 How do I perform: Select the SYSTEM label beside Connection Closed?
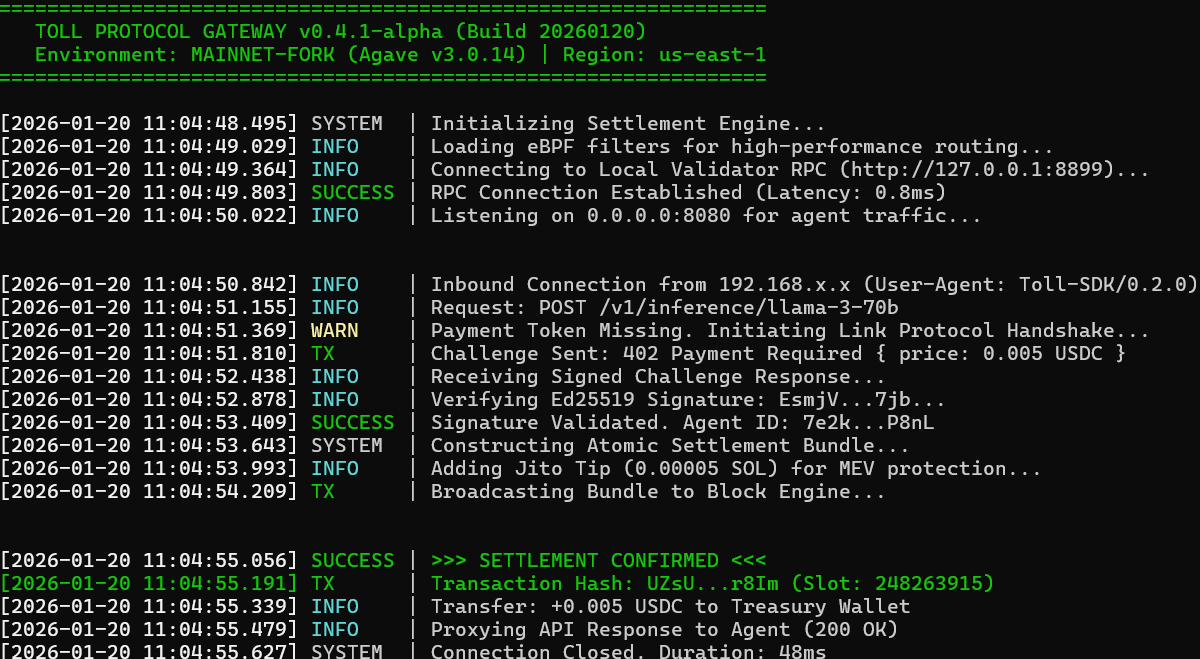tap(347, 651)
